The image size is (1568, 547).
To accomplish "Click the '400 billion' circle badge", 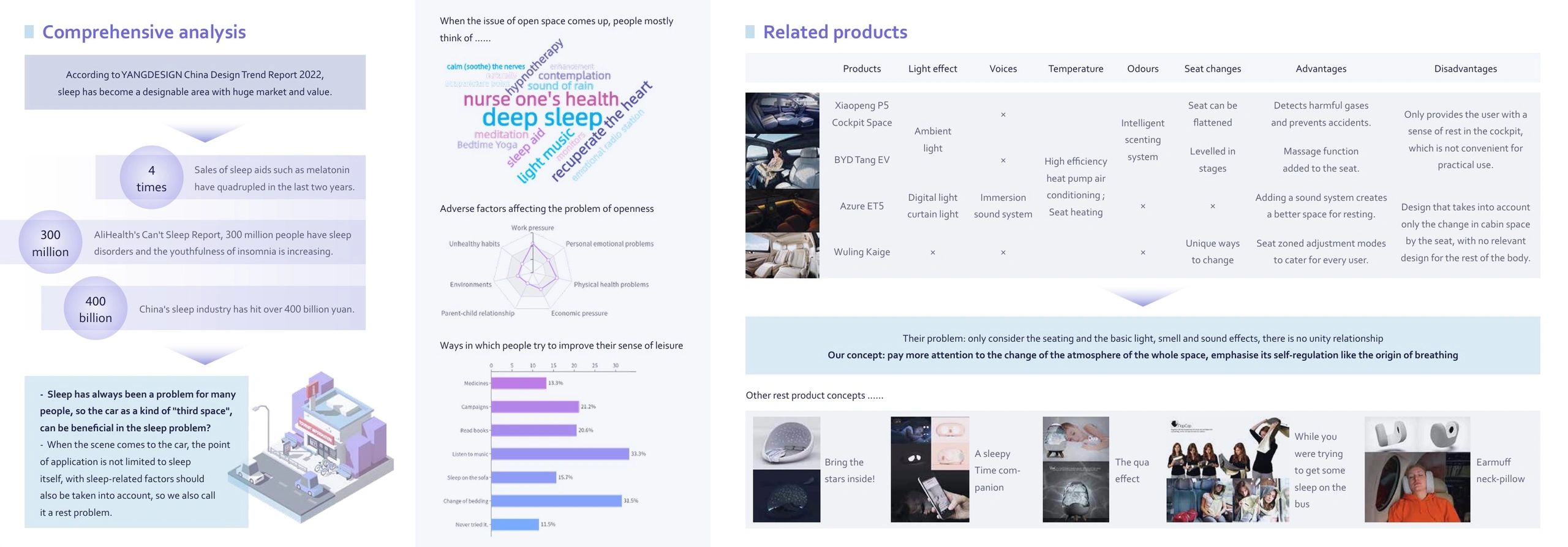I will (96, 309).
